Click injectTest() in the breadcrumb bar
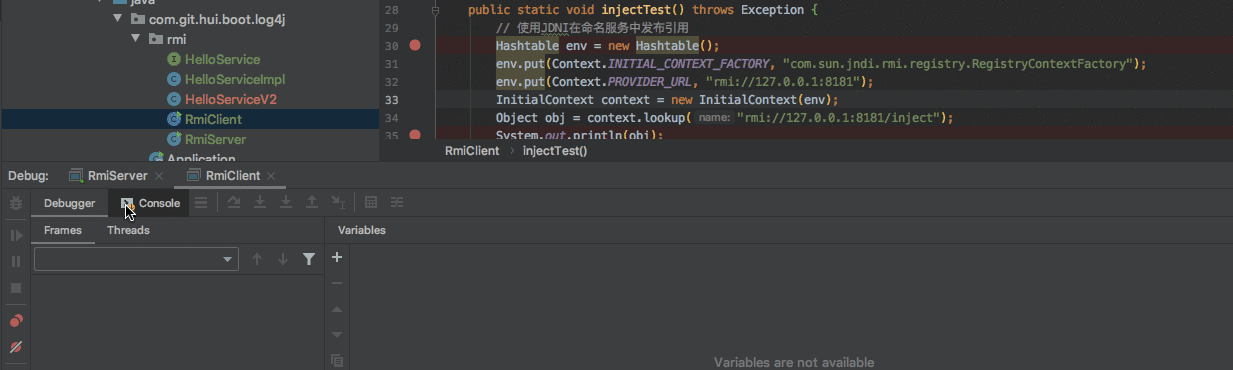 pos(555,151)
